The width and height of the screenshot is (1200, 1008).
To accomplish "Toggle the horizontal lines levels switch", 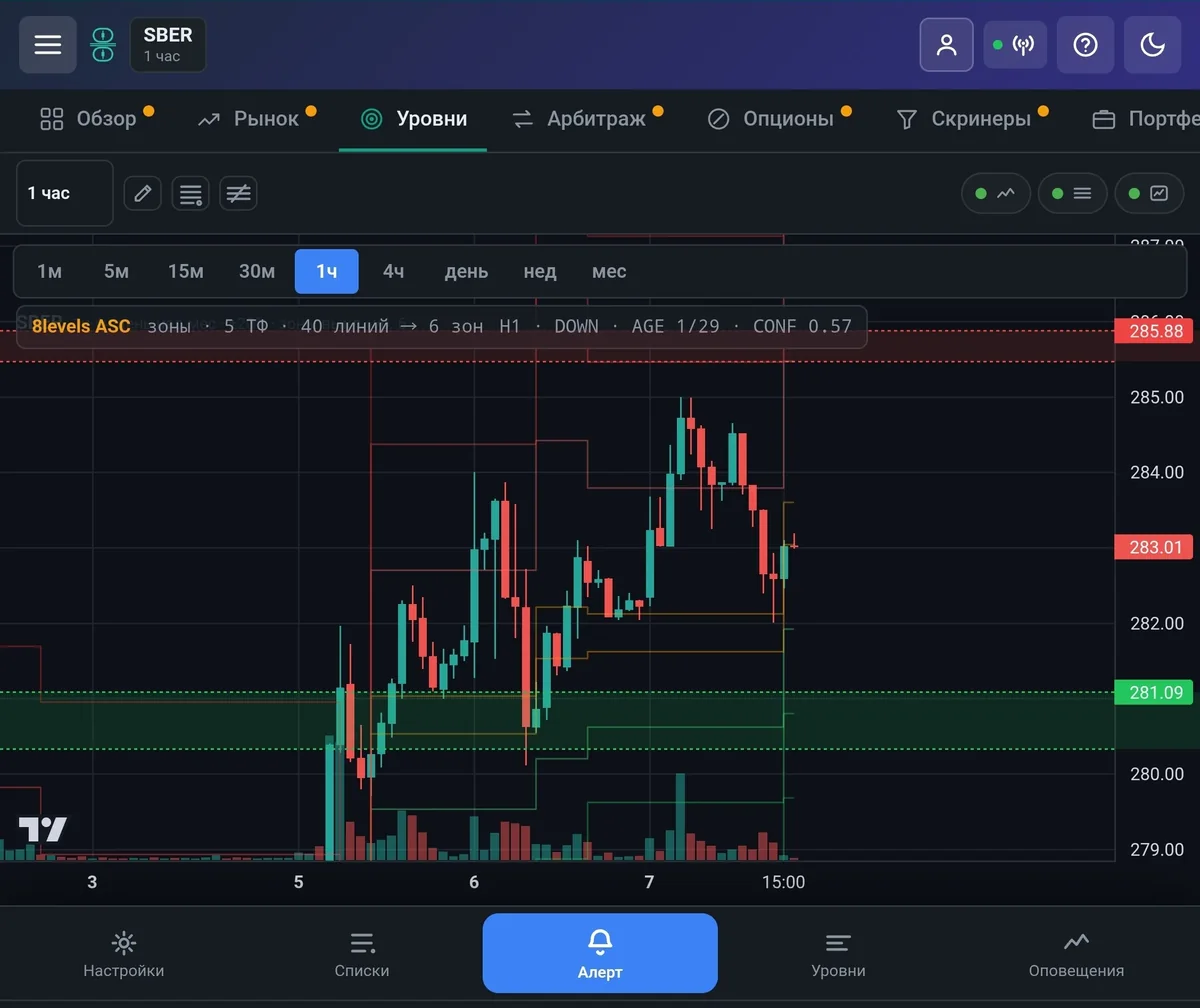I will click(1072, 194).
